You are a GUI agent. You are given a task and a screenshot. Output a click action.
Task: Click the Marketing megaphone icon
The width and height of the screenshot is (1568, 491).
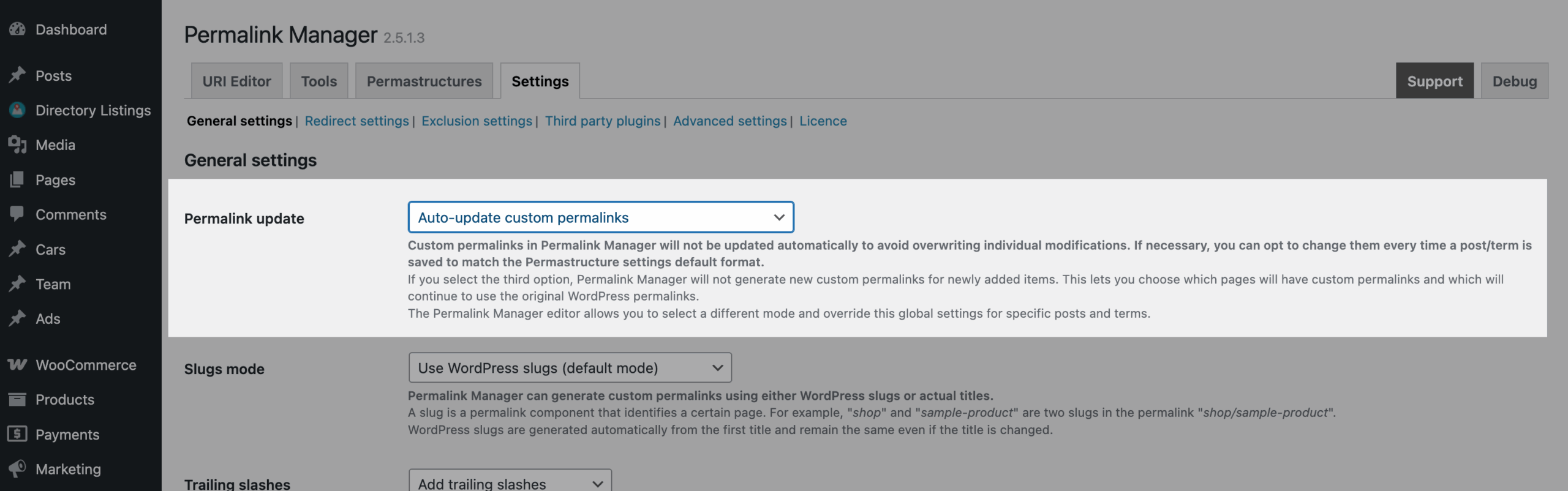click(17, 469)
